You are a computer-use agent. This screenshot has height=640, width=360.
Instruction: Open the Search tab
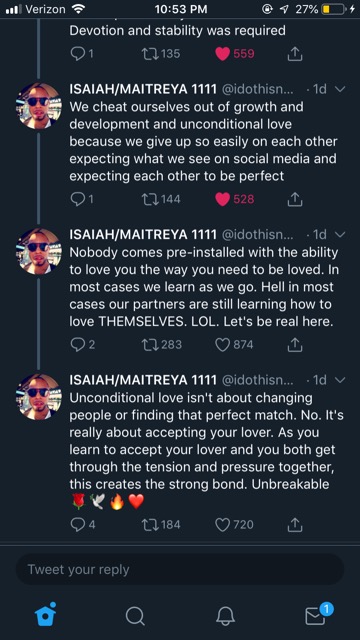click(x=135, y=615)
